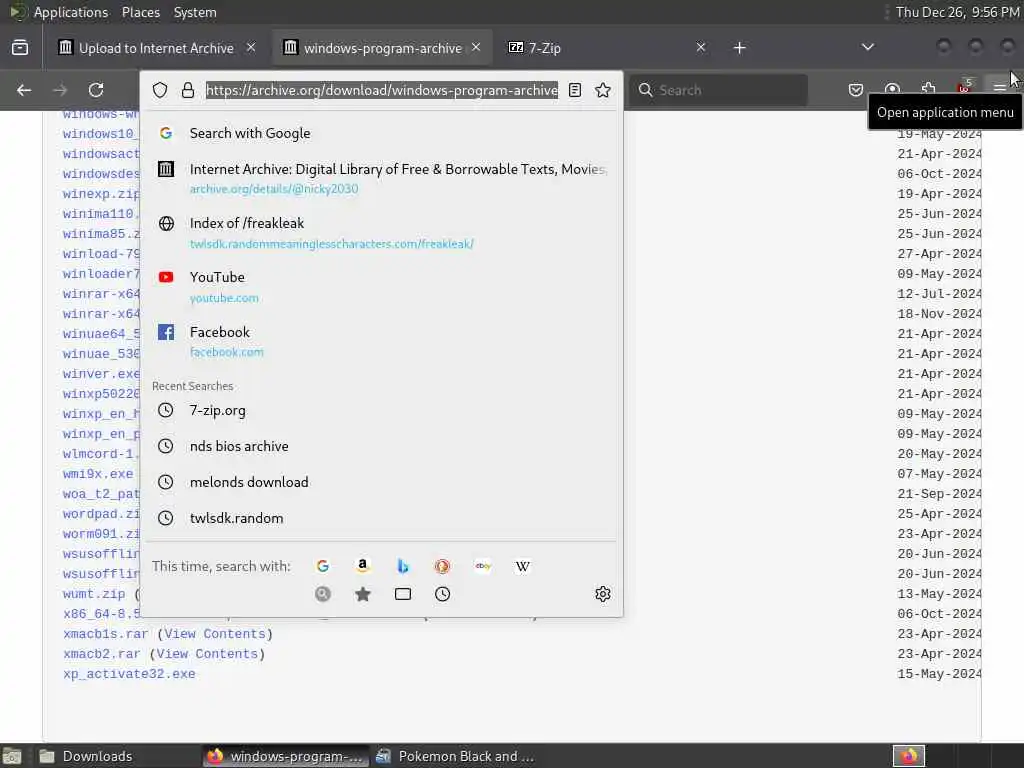View Contents of xmacb2.rar

207,654
